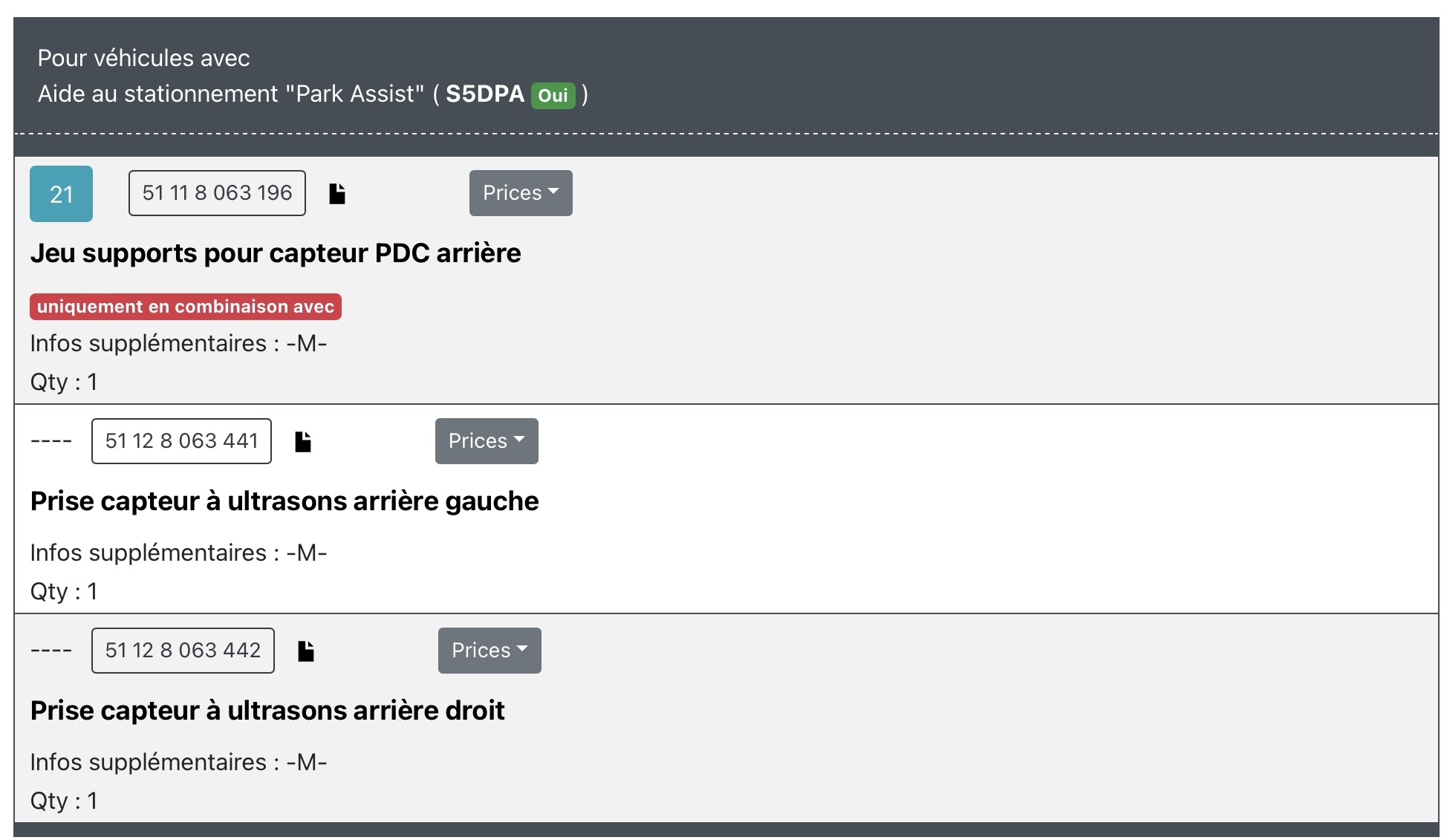The image size is (1444, 840).
Task: Click the 'Prise capteur à ultrasons arrière droit' title
Action: (x=267, y=711)
